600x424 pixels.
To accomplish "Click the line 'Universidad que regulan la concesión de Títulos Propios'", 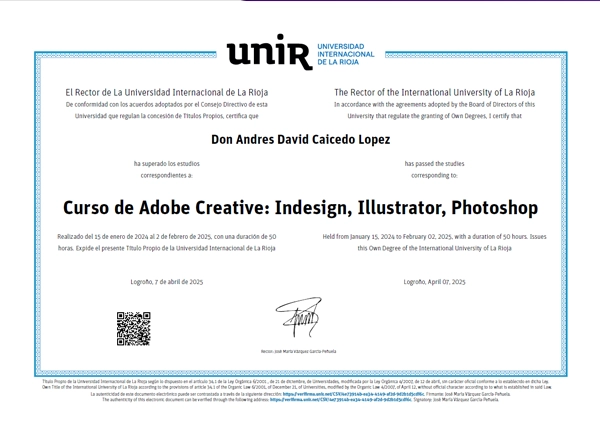I will pyautogui.click(x=166, y=116).
